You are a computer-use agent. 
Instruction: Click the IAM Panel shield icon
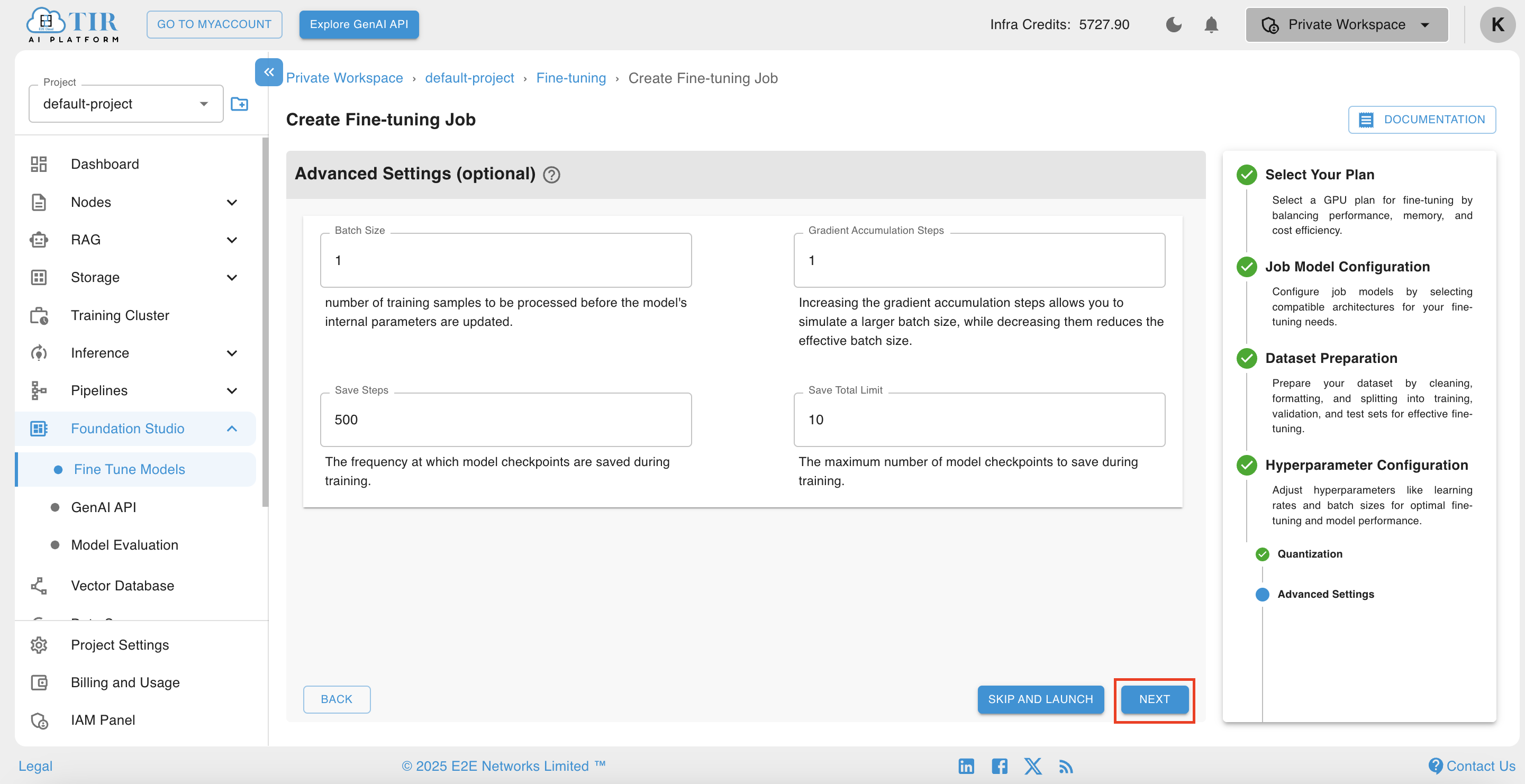click(39, 720)
